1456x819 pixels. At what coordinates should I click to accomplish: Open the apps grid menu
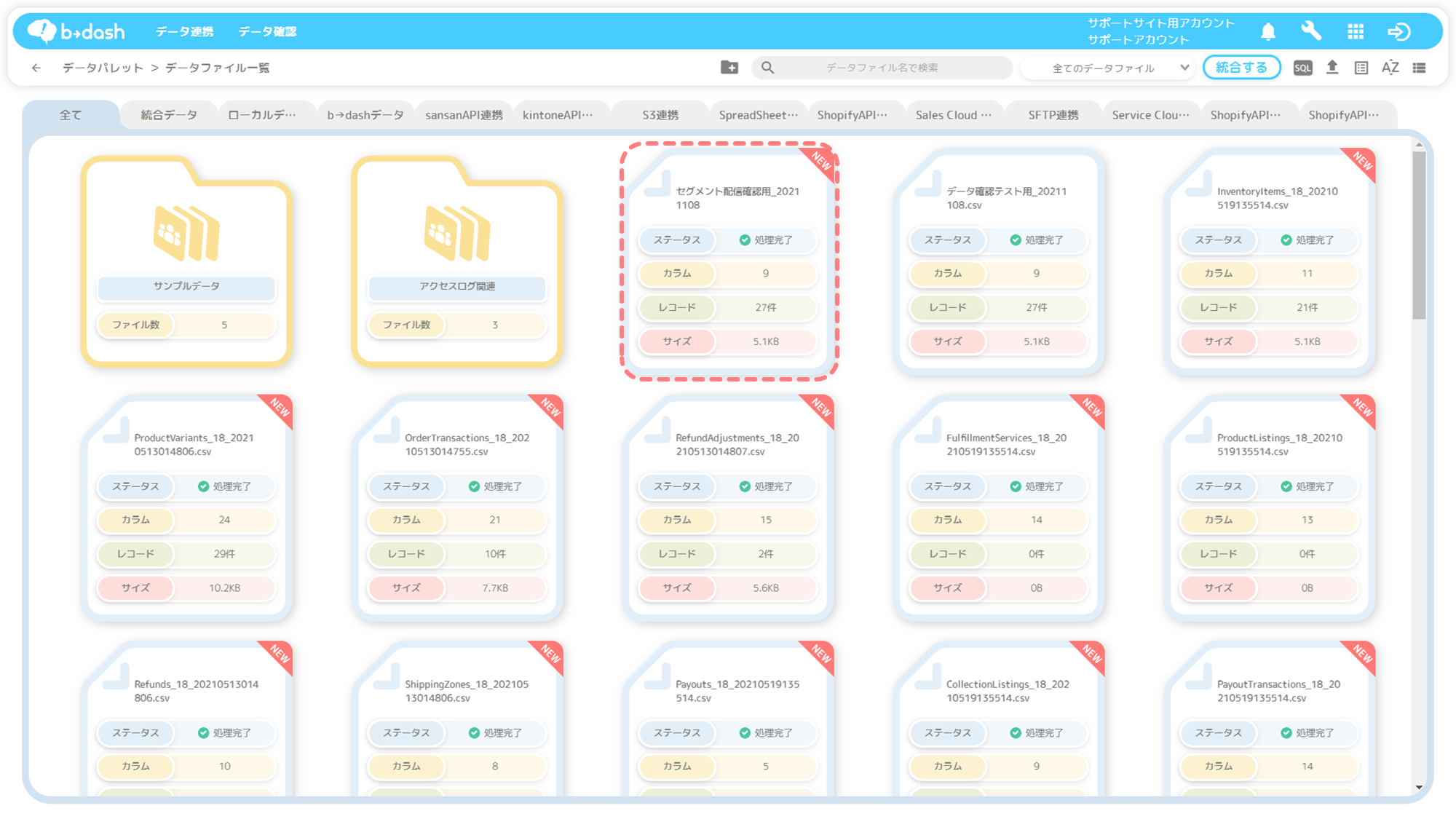[x=1356, y=31]
